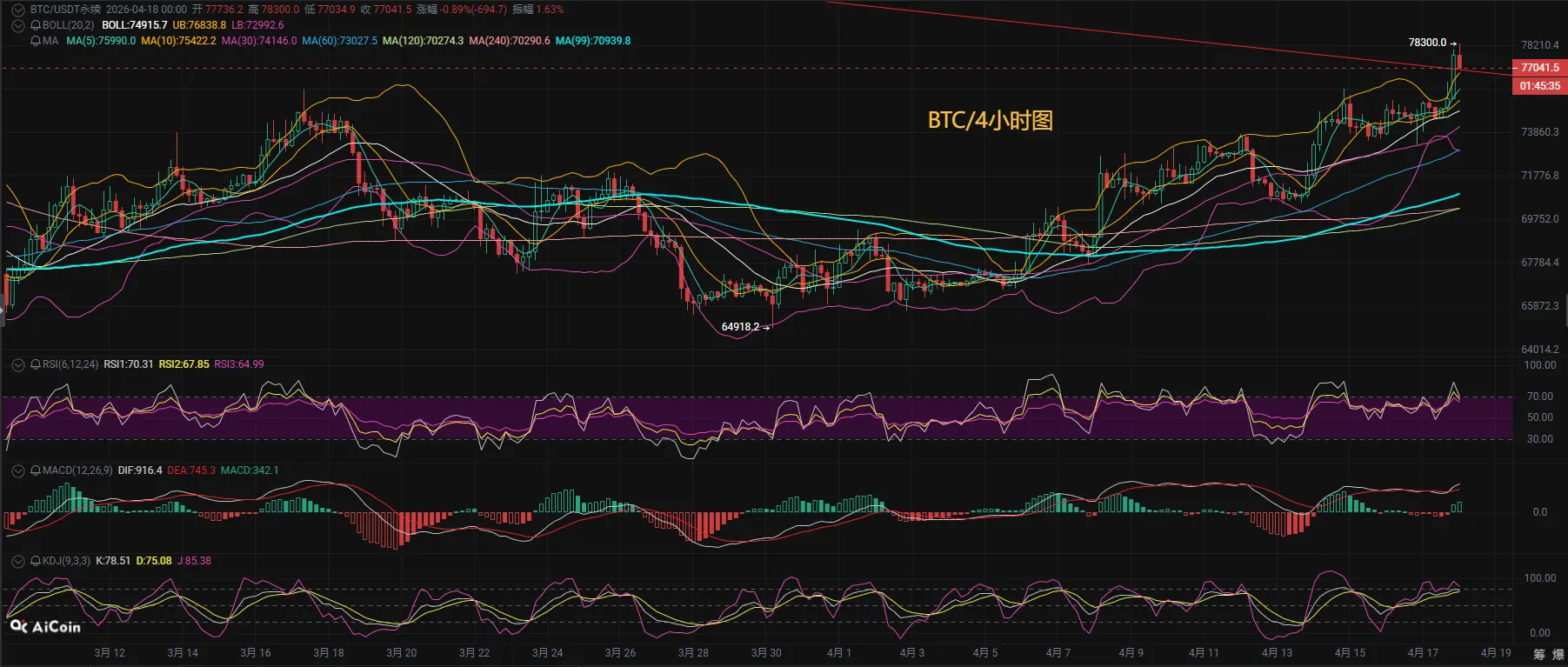
Task: Set an alert with the MA bell icon
Action: (x=36, y=41)
